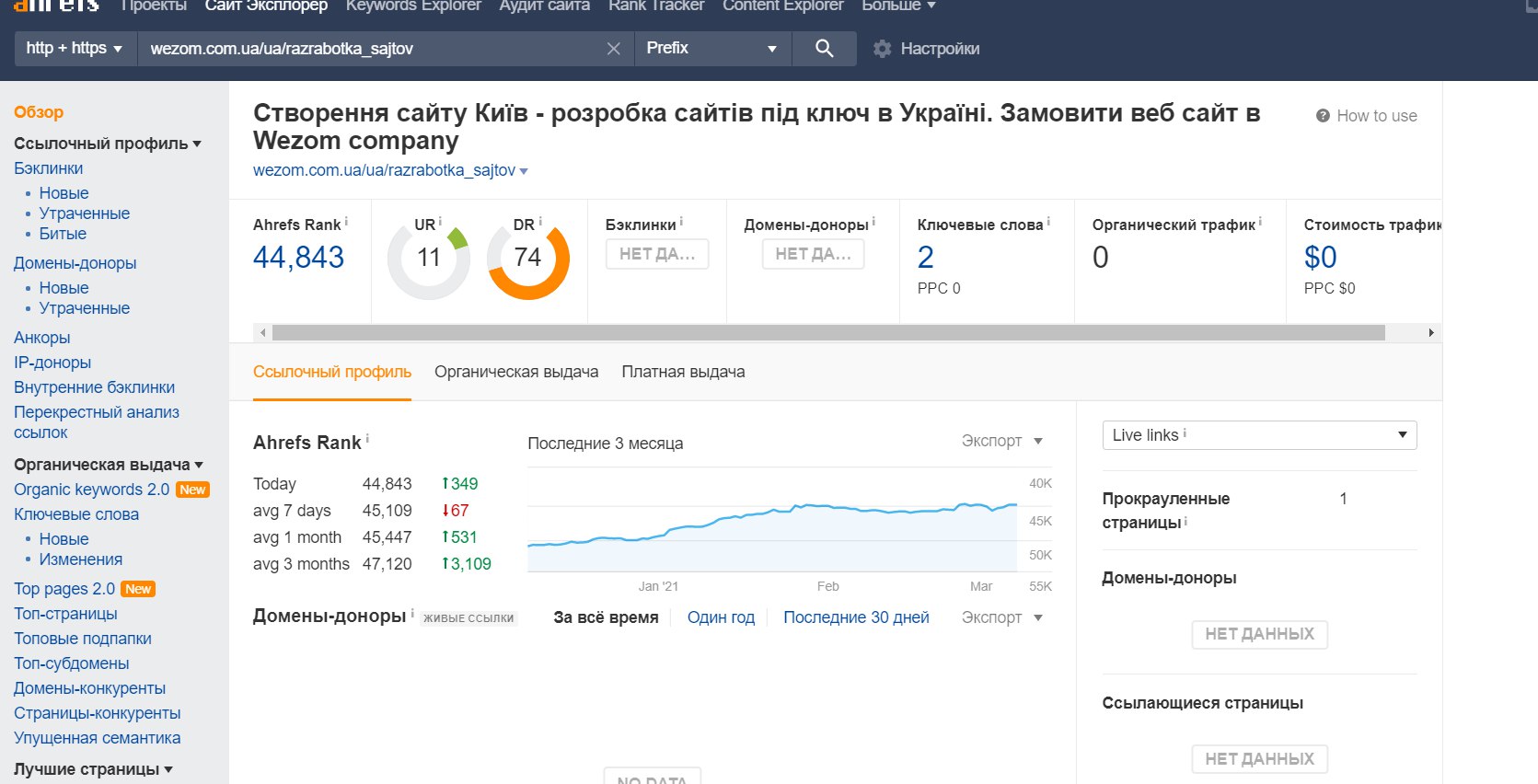This screenshot has width=1538, height=784.
Task: Click info icon beside DR
Action: pos(539,222)
